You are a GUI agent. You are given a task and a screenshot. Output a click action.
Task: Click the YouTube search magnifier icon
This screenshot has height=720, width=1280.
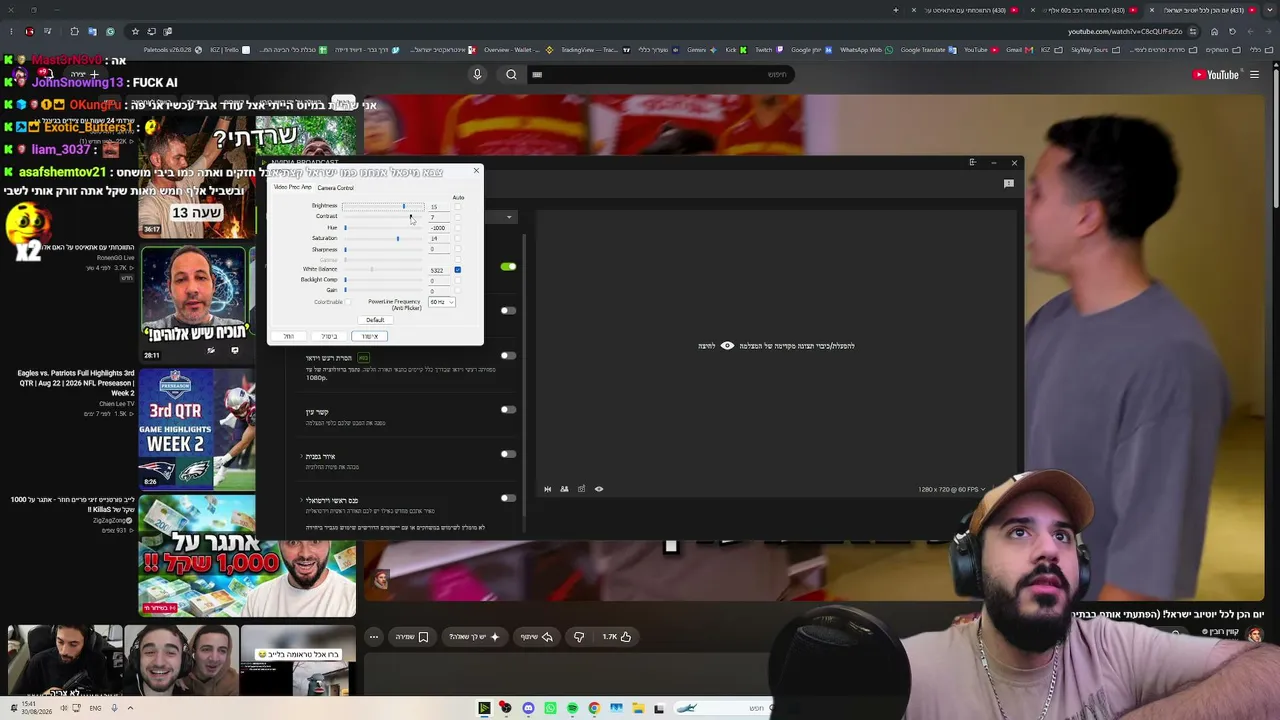(511, 74)
